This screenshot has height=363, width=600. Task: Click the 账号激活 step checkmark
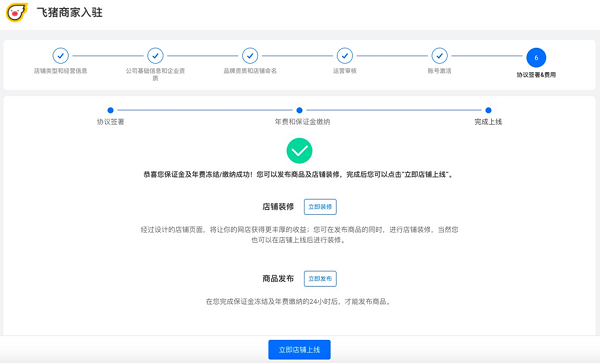tap(440, 55)
